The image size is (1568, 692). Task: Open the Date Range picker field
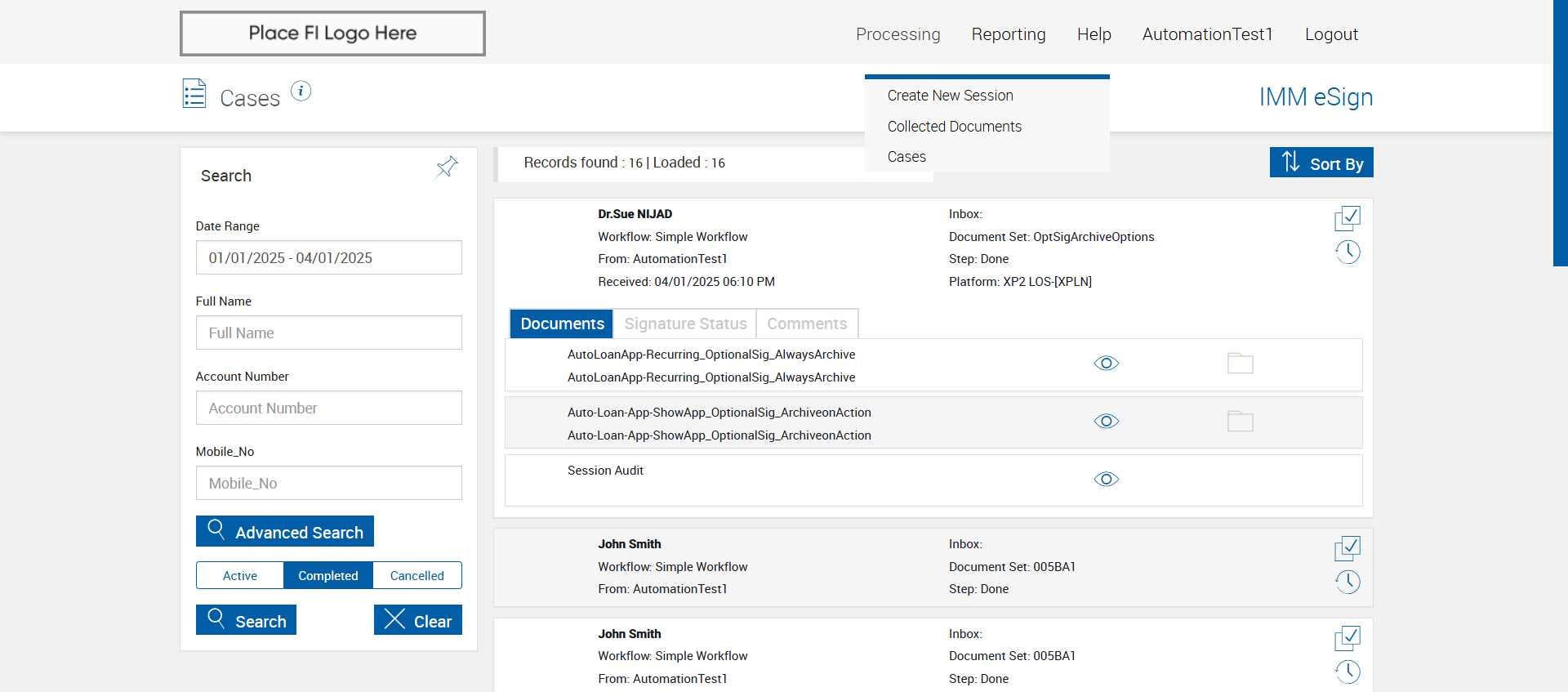pyautogui.click(x=328, y=257)
